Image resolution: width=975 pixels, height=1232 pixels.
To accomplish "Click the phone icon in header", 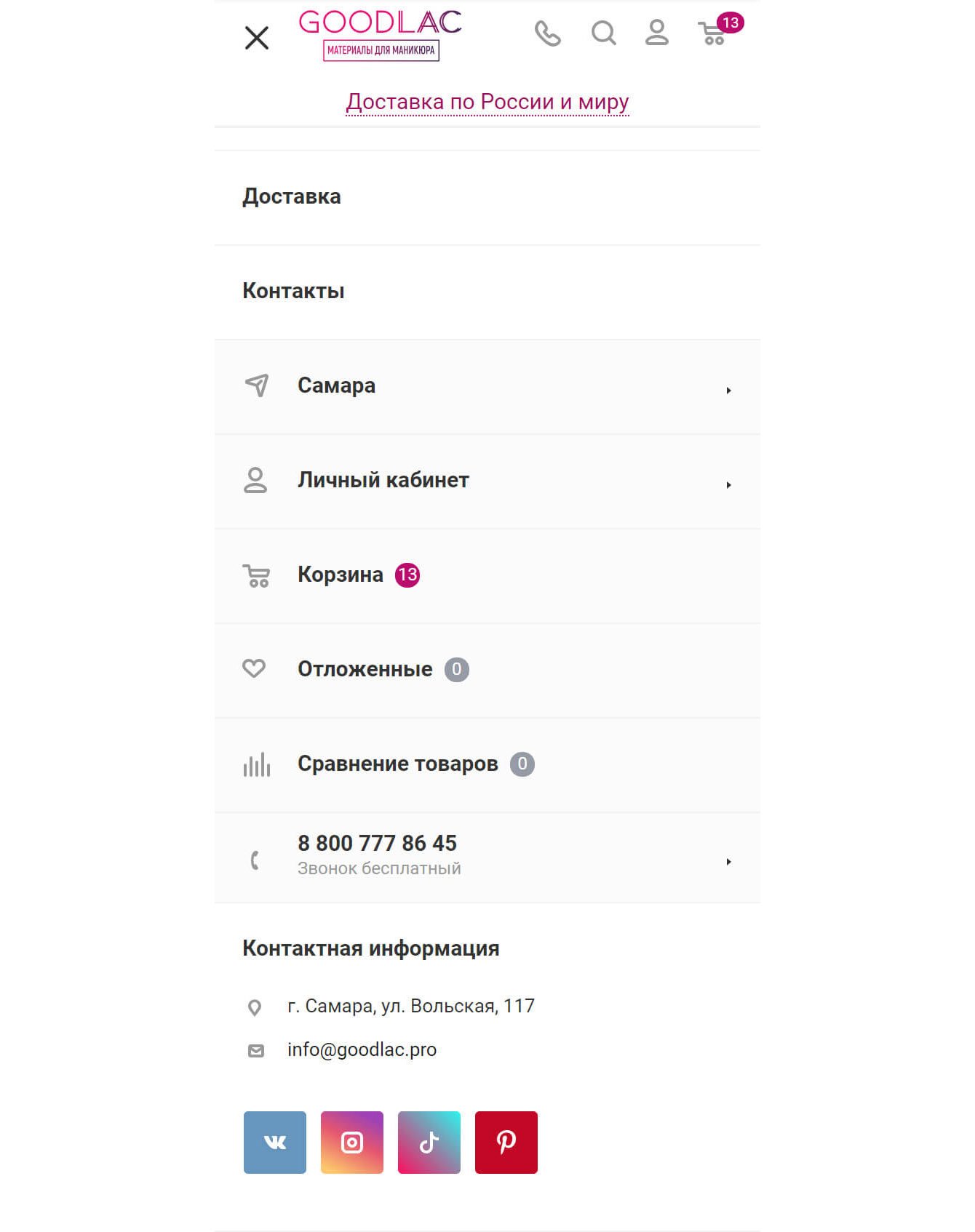I will [x=547, y=33].
